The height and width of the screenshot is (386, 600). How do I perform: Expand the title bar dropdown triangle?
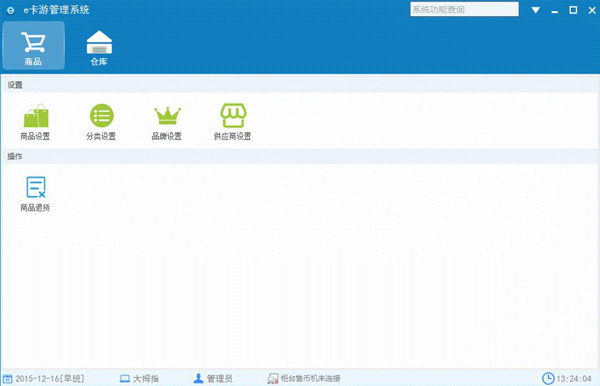pyautogui.click(x=536, y=10)
